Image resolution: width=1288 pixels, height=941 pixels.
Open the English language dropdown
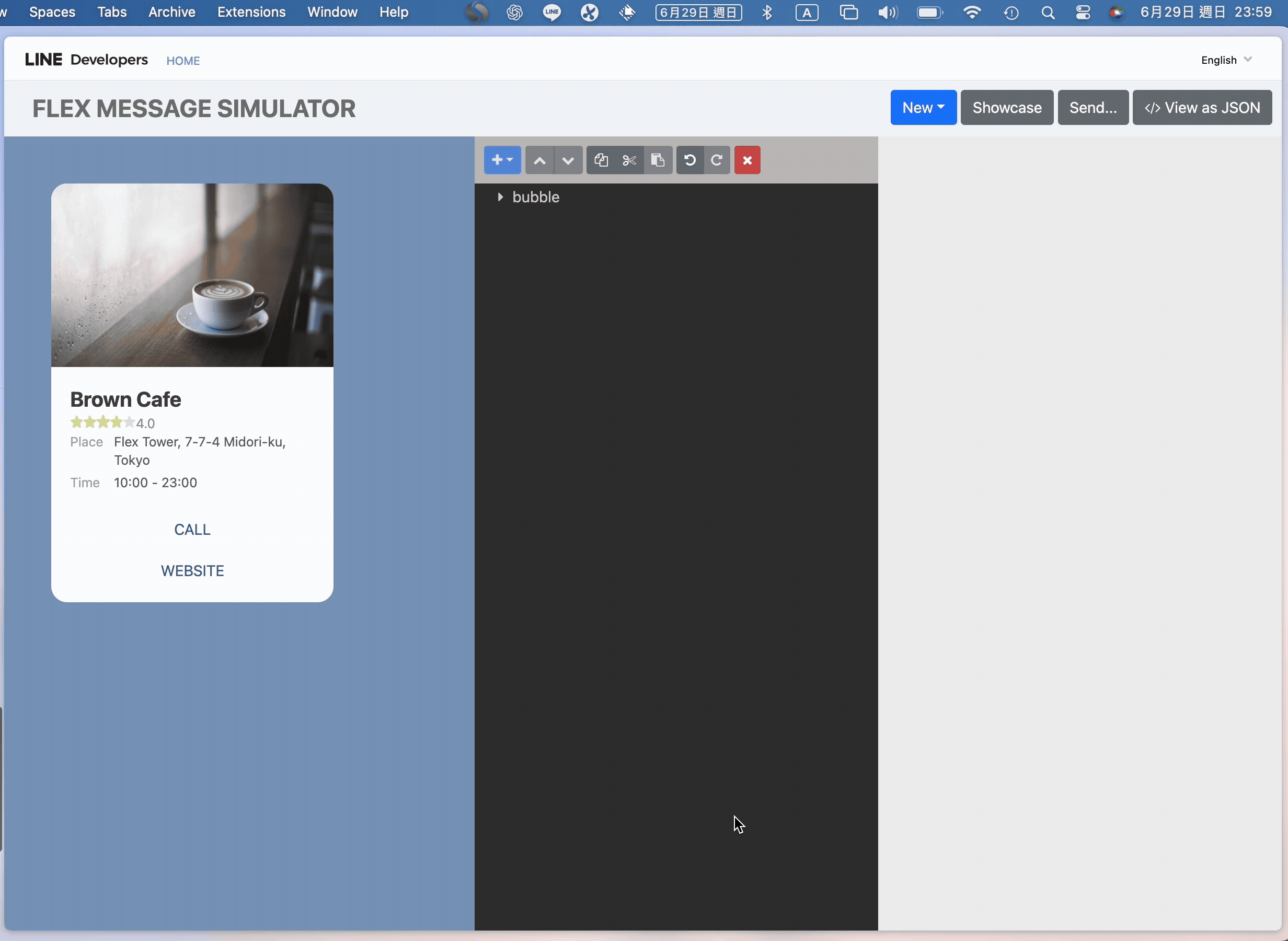point(1226,60)
